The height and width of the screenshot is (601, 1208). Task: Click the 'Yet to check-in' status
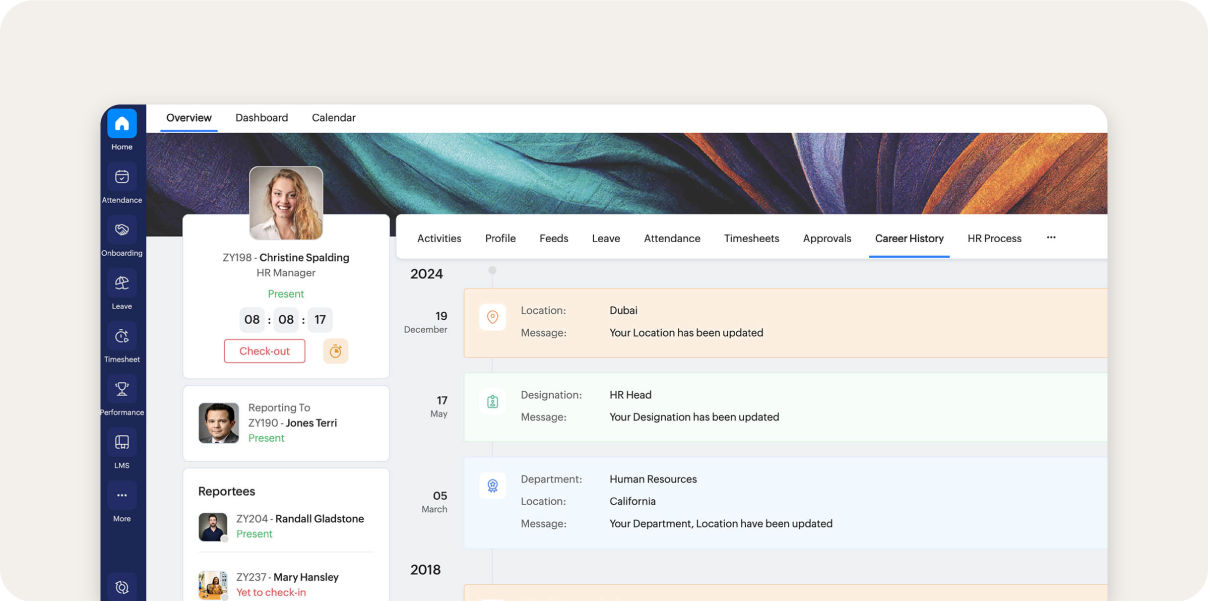pyautogui.click(x=271, y=593)
